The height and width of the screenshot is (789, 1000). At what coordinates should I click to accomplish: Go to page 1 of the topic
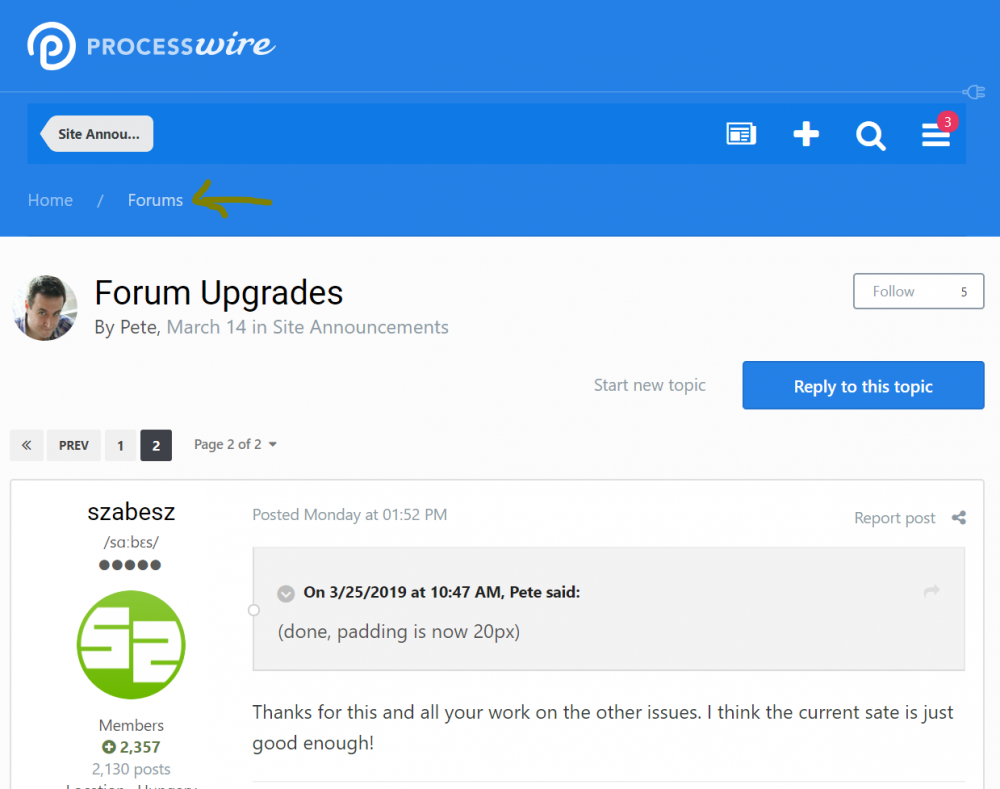(x=120, y=445)
